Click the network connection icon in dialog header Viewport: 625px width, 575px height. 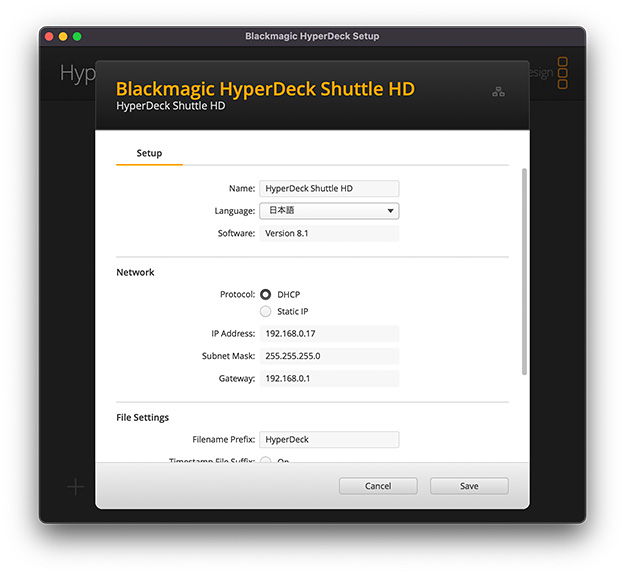tap(498, 92)
